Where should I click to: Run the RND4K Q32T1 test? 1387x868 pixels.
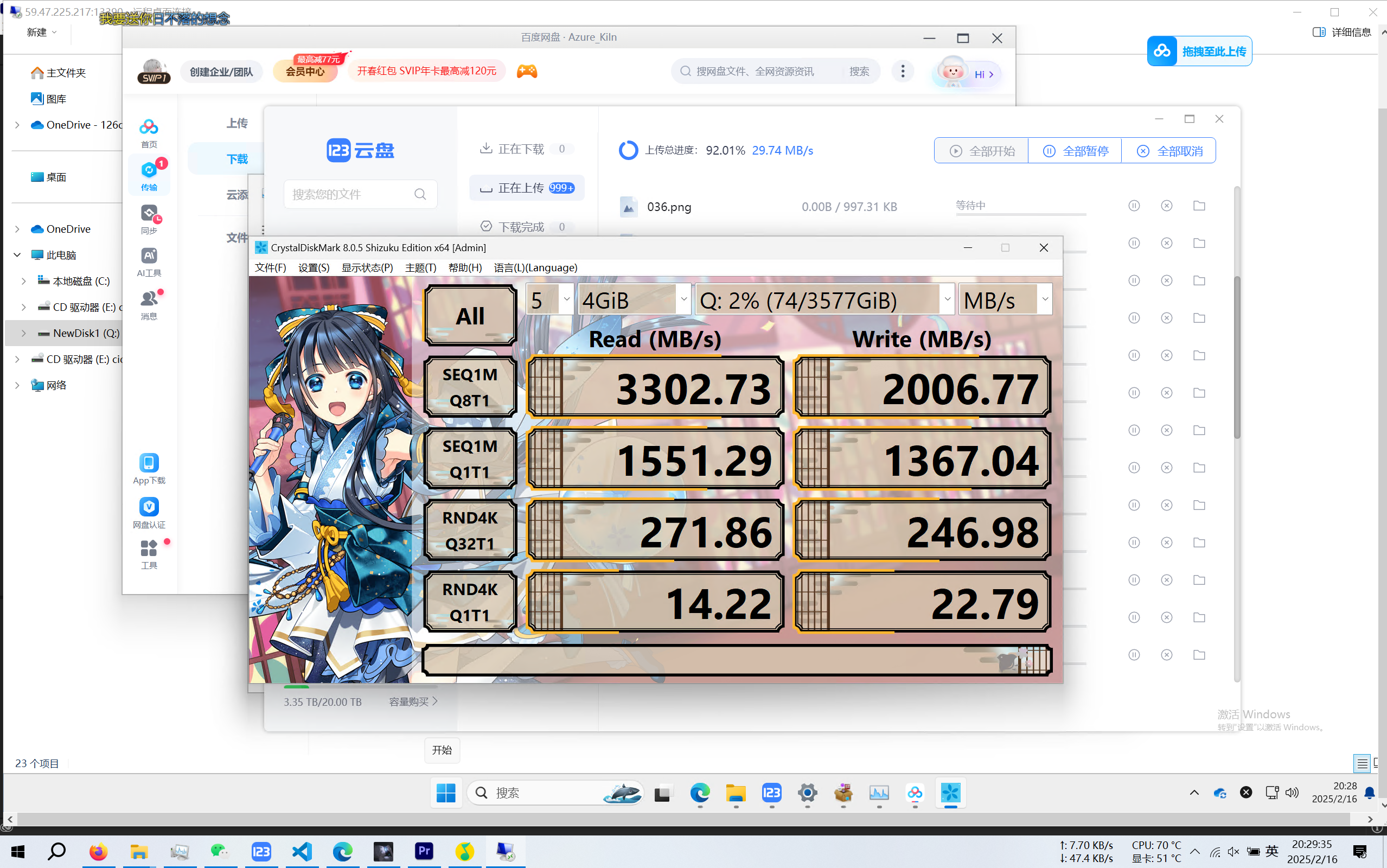pos(470,530)
